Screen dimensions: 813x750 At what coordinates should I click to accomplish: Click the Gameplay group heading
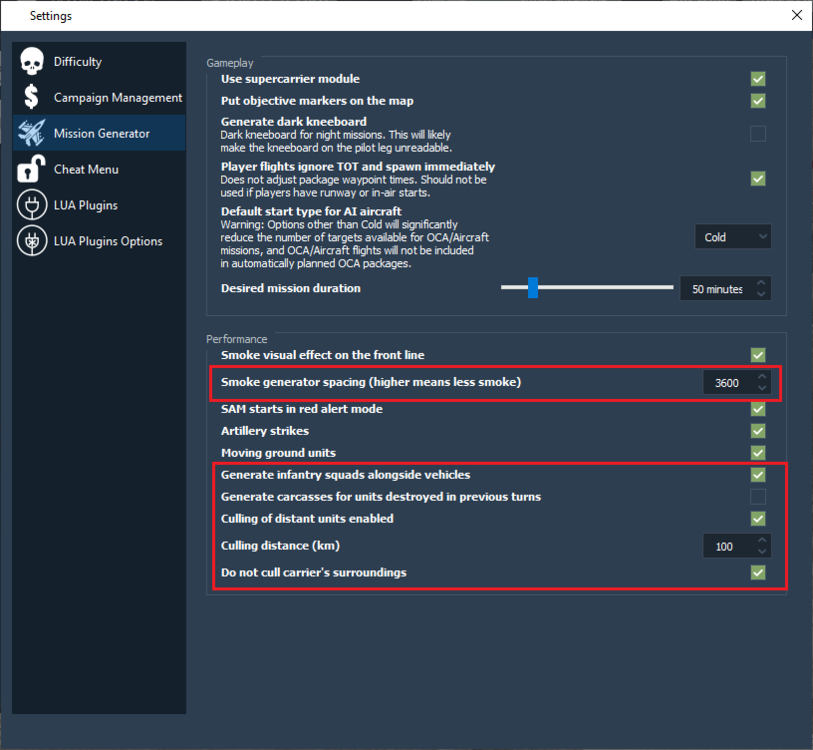click(230, 63)
